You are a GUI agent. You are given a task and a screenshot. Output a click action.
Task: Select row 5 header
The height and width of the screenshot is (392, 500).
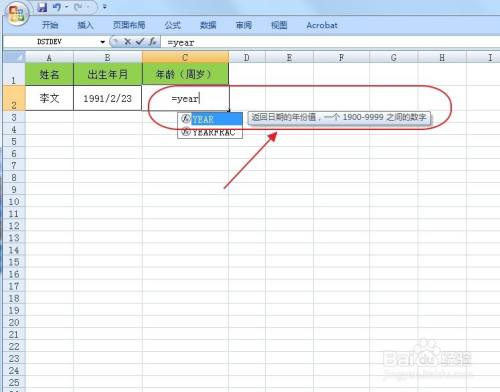pos(14,141)
